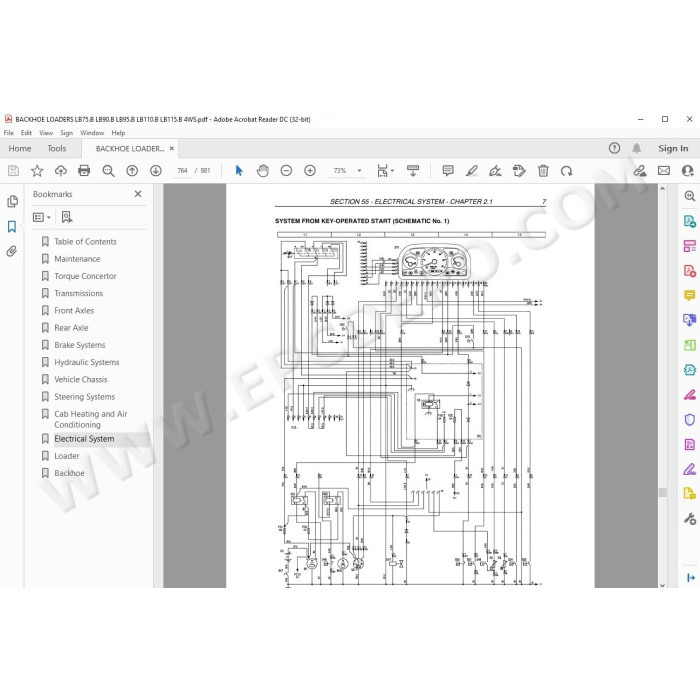Select the BACKHOE LOADER document tab
Screen dimensions: 700x700
point(129,148)
